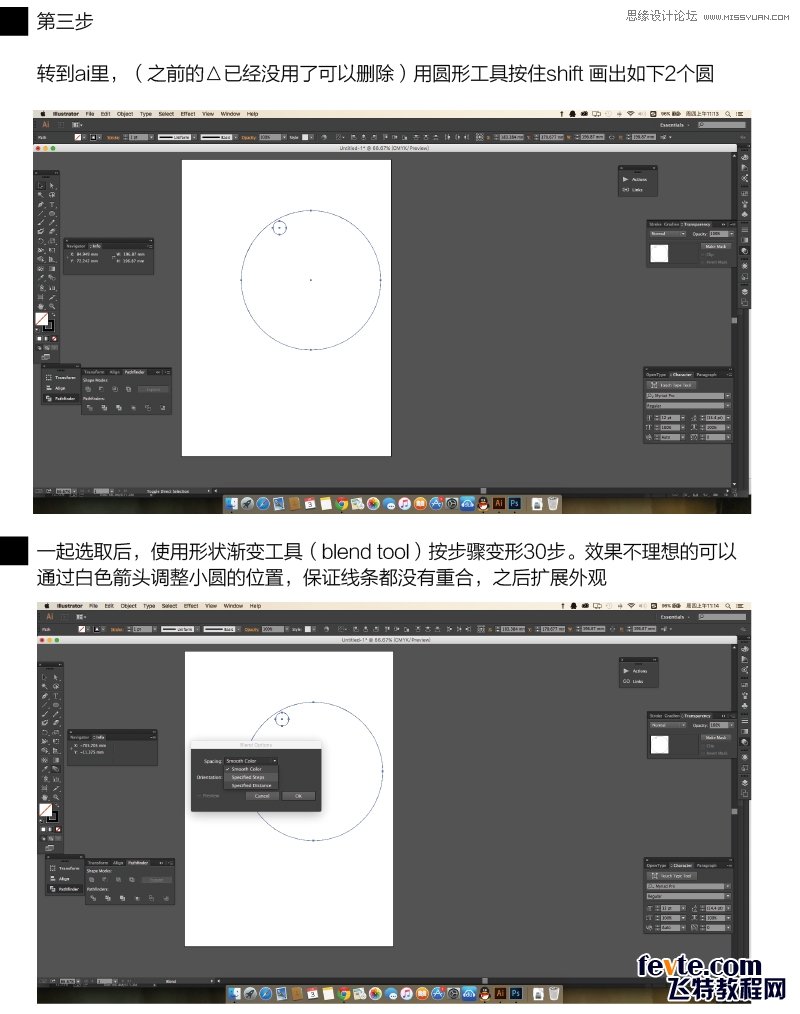Select the Pen tool in second Illustrator screenshot

click(x=45, y=696)
